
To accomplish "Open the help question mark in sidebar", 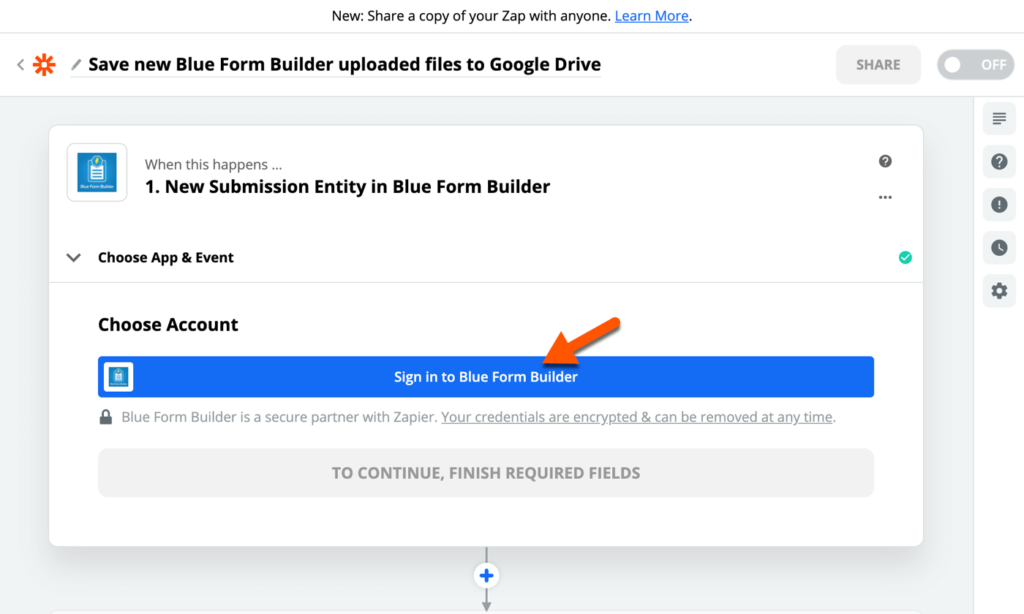I will click(x=999, y=161).
